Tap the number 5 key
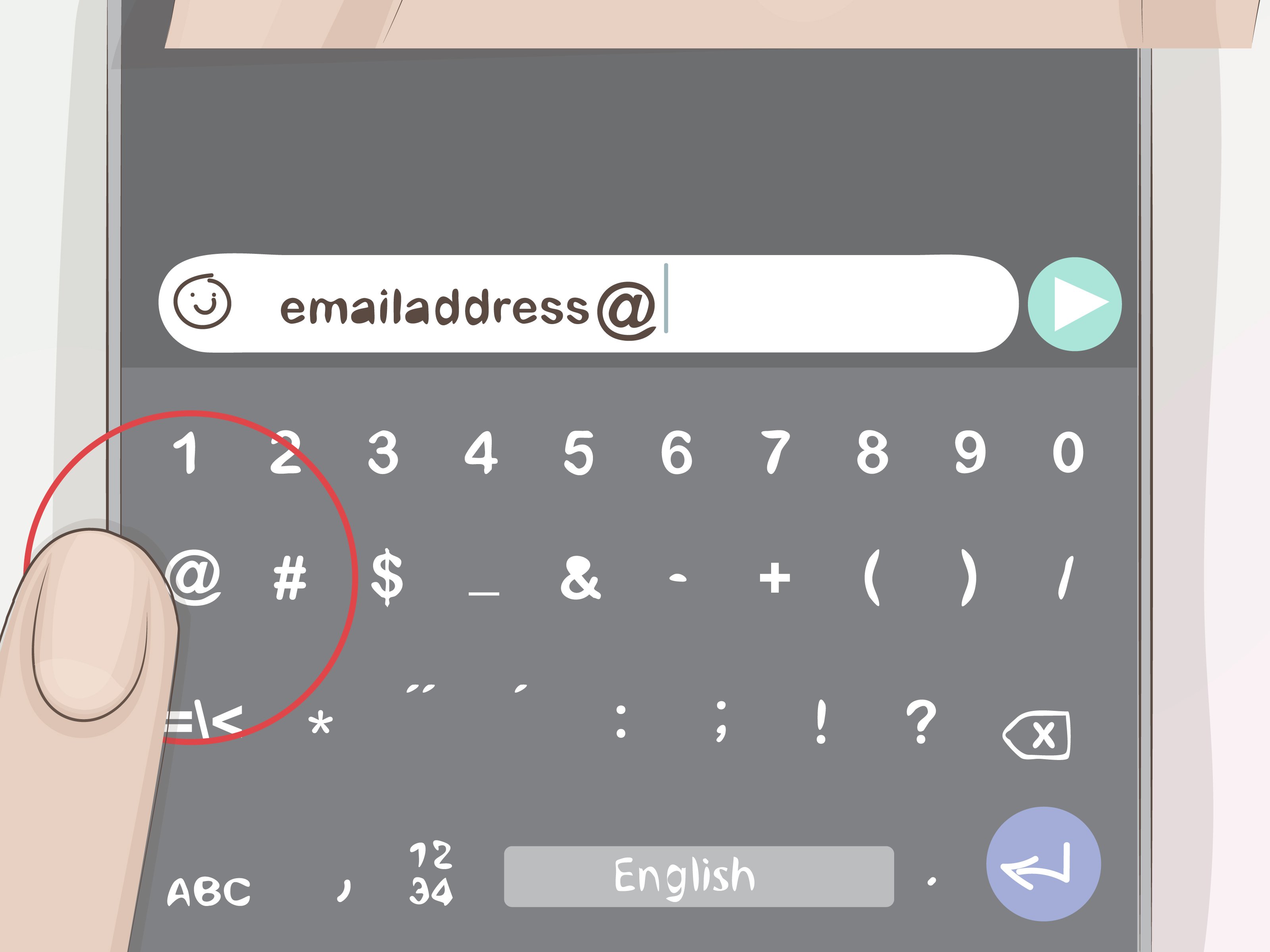Image resolution: width=1270 pixels, height=952 pixels. (x=578, y=453)
